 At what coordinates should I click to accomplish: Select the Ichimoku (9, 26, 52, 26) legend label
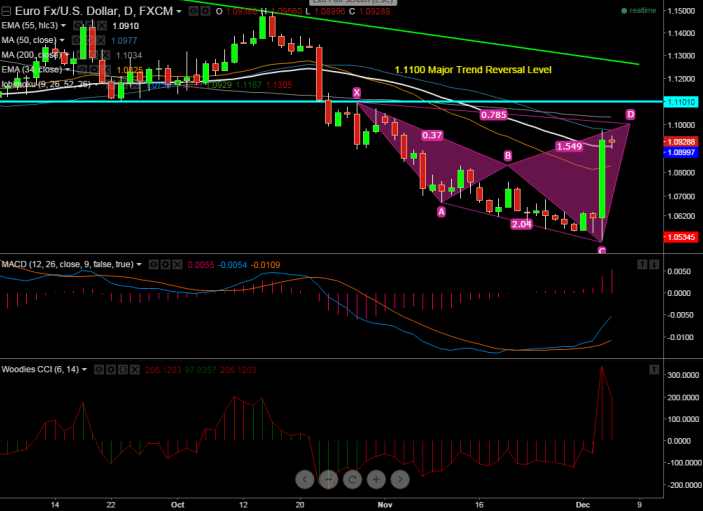pos(46,84)
